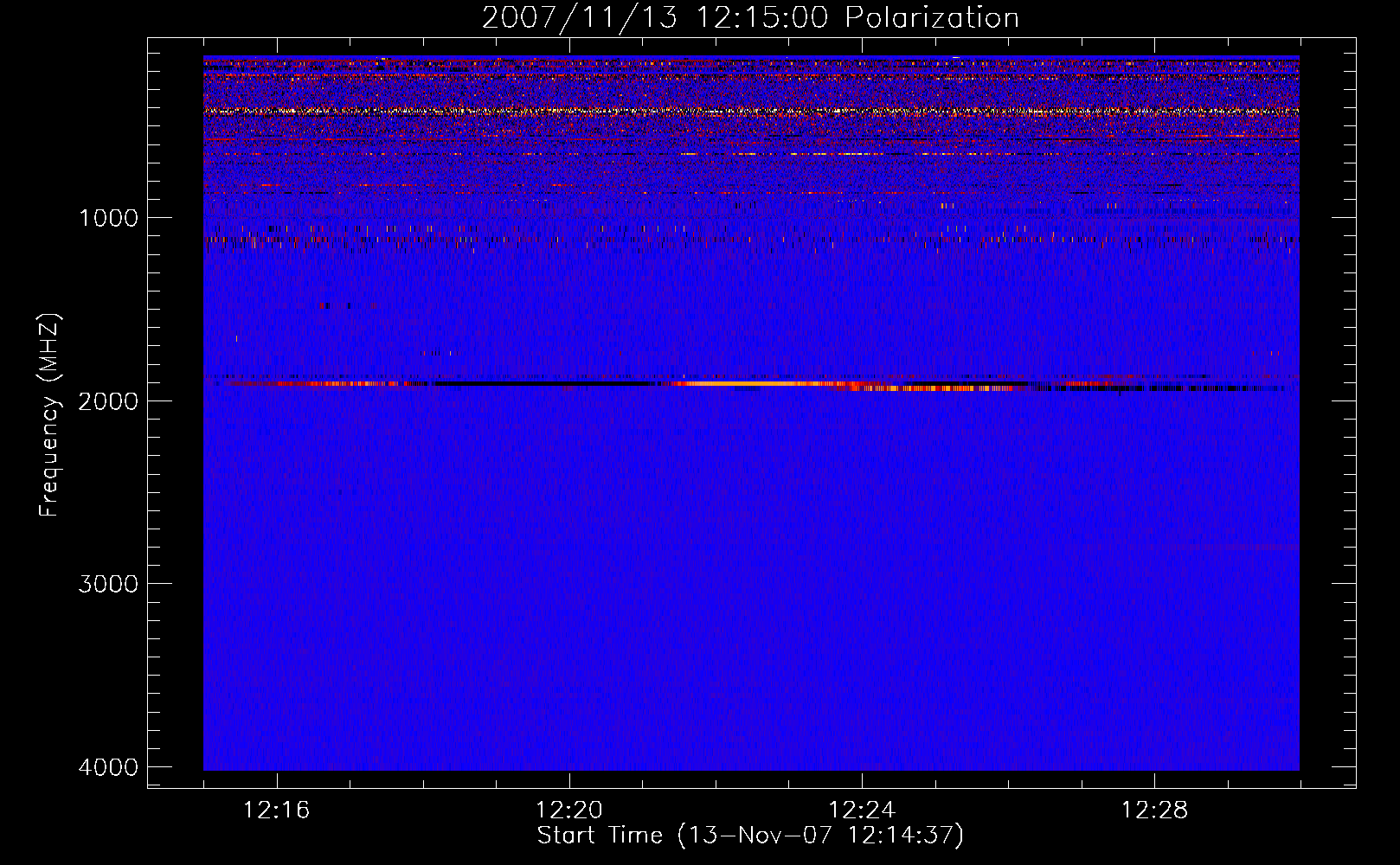Screen dimensions: 1400x865
Task: Click the black band segment near 2000 MHz at 12:19
Action: pos(545,383)
